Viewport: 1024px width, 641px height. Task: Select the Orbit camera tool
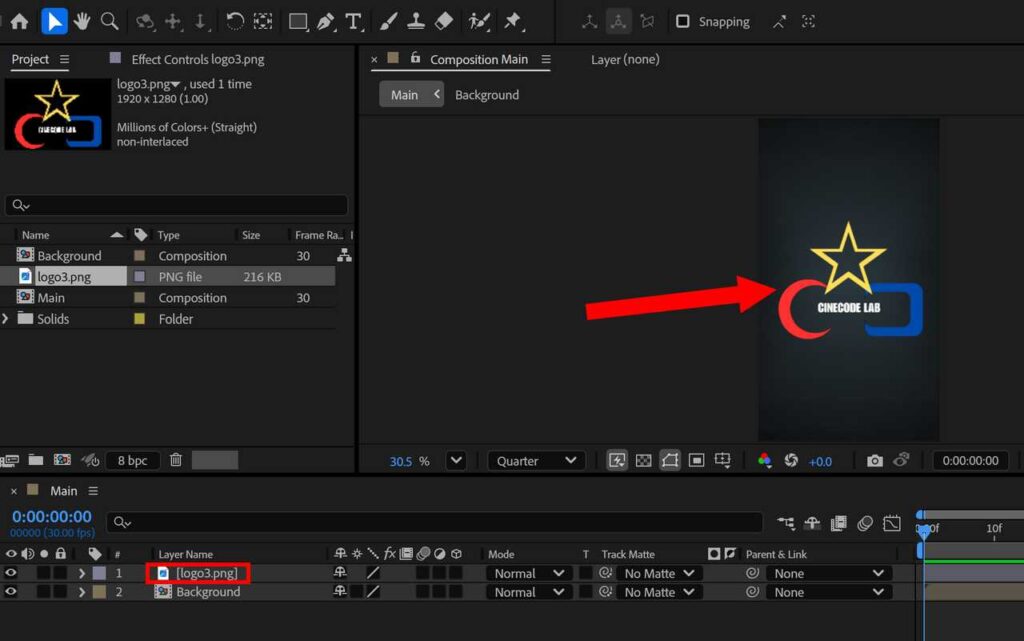point(144,22)
